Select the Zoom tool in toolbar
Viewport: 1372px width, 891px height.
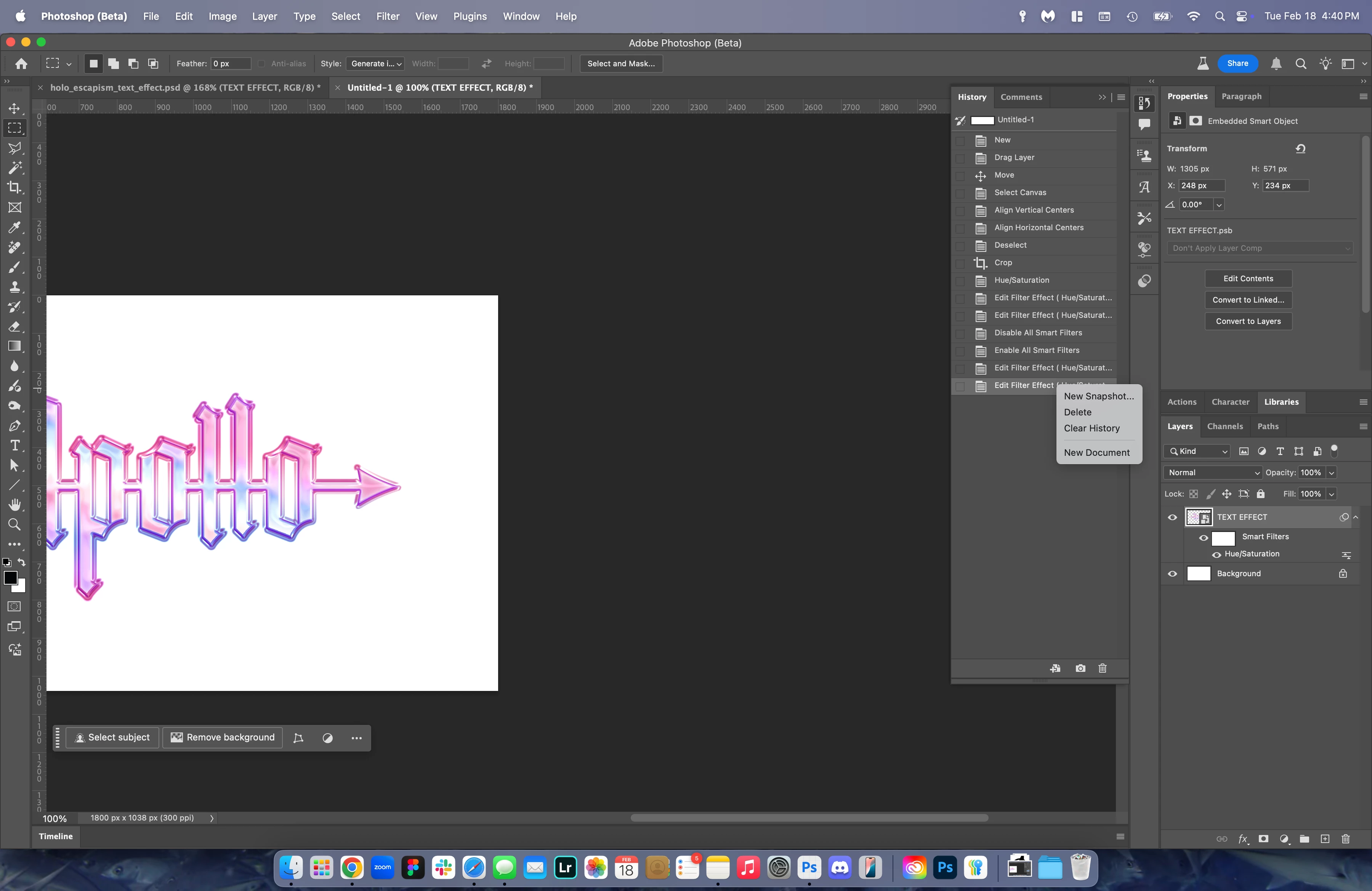tap(14, 524)
